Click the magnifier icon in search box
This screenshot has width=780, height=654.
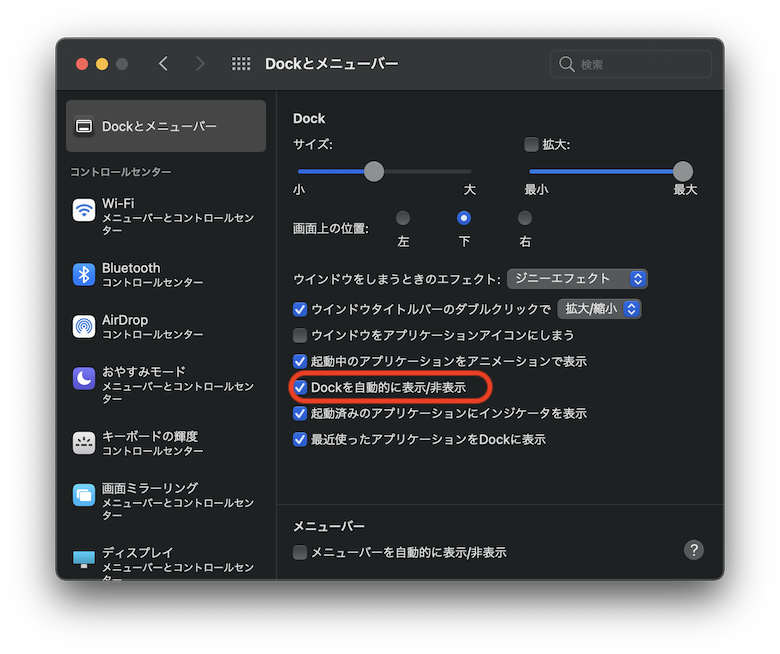pos(567,64)
